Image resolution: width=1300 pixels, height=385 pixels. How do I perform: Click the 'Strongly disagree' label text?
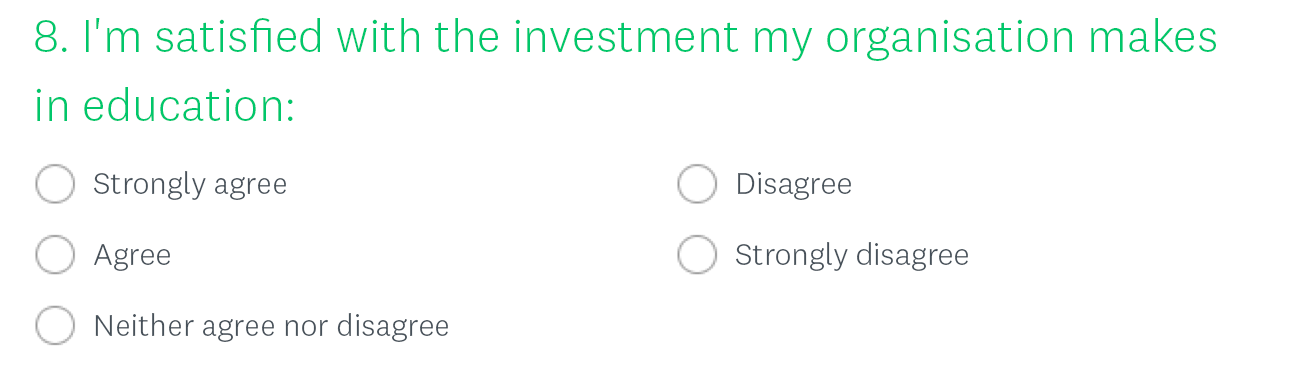coord(852,257)
